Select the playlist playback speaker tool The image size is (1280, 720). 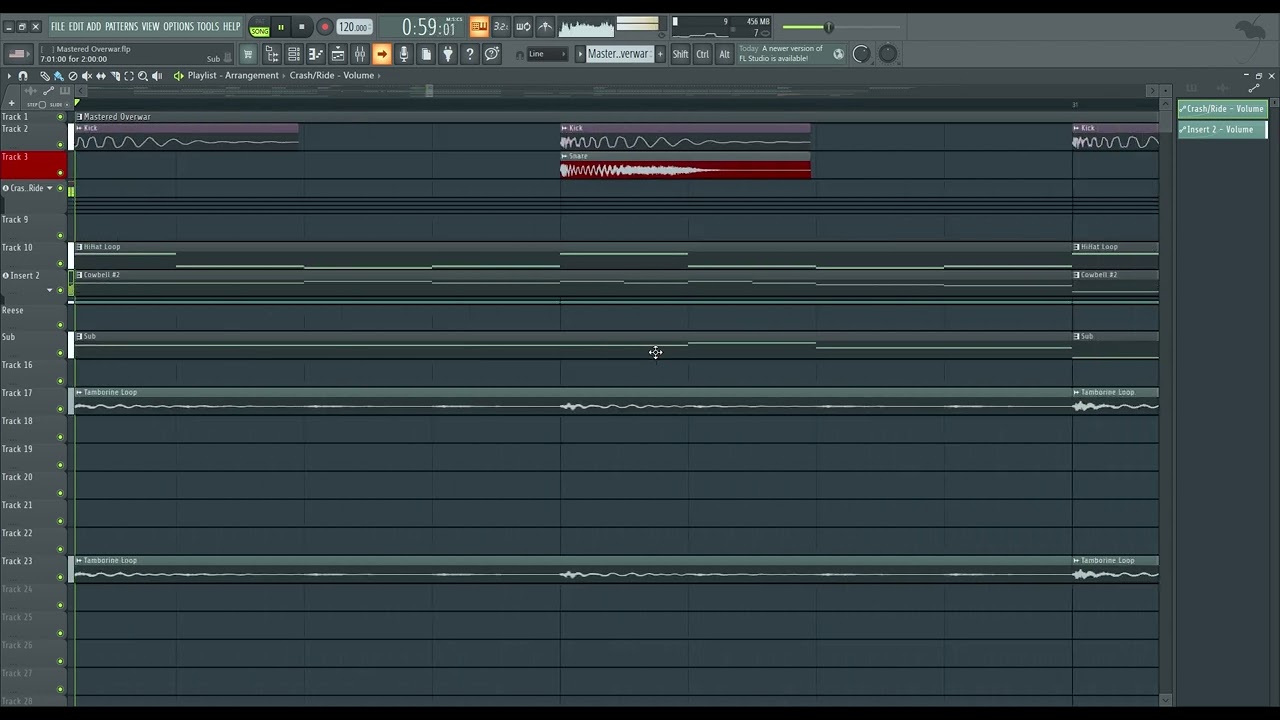(157, 76)
